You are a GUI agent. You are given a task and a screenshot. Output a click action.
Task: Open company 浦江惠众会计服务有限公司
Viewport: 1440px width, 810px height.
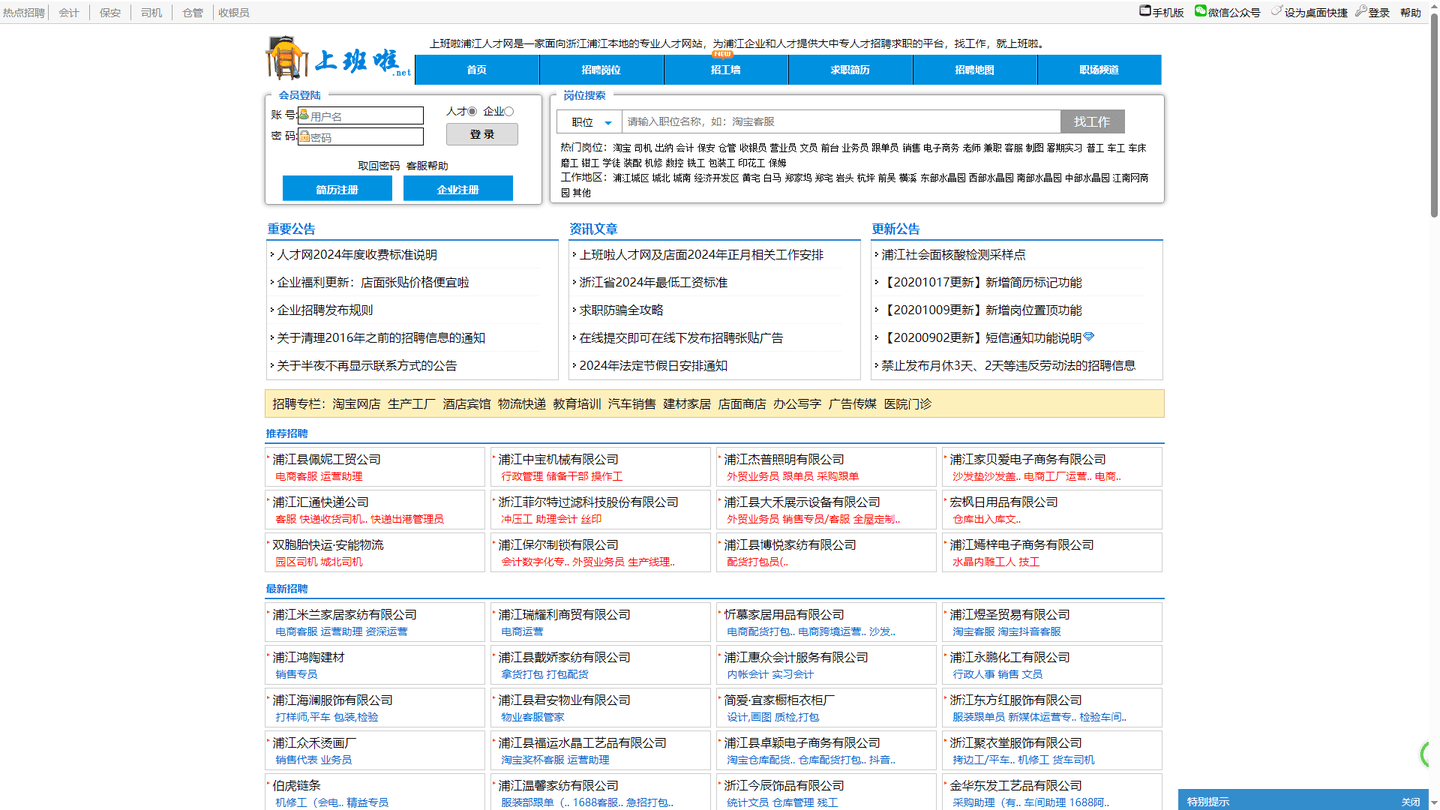tap(796, 658)
